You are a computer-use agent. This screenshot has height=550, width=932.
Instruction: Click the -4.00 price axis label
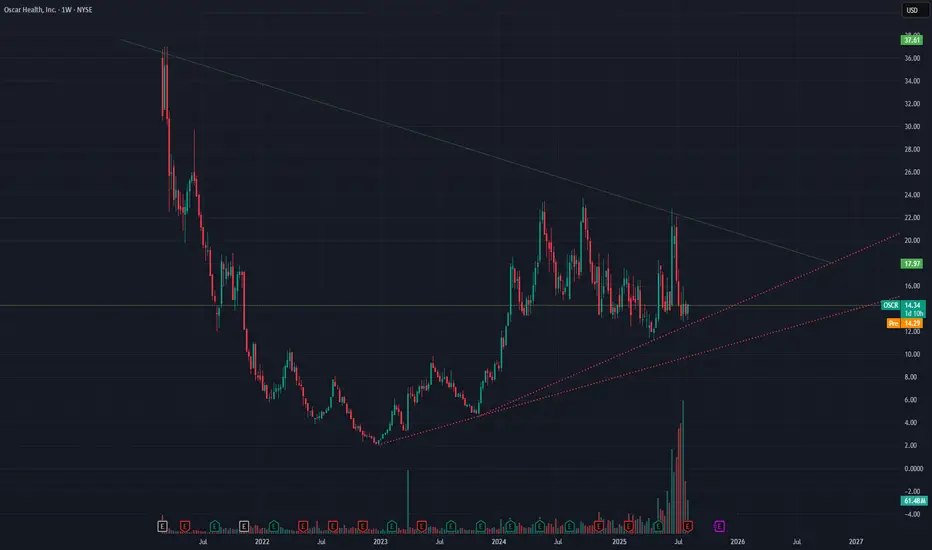tap(912, 514)
